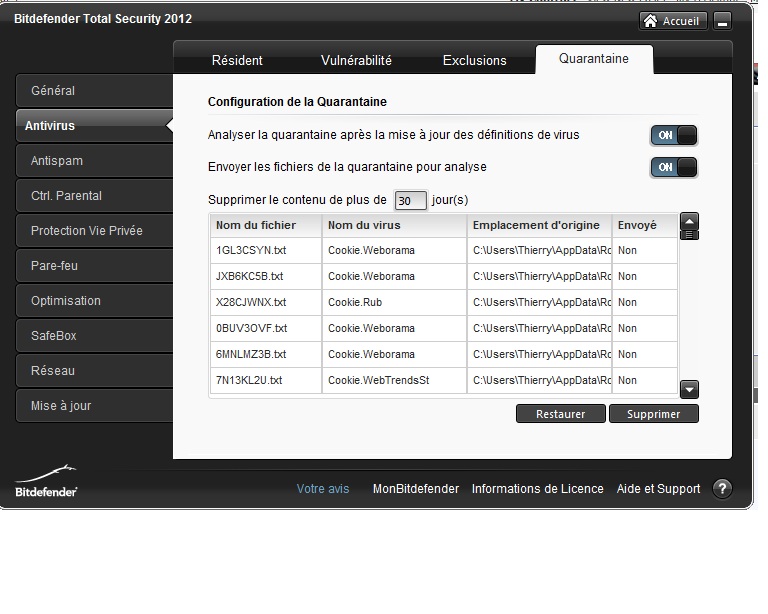Image resolution: width=768 pixels, height=614 pixels.
Task: Open the Mise à jour section
Action: point(95,406)
